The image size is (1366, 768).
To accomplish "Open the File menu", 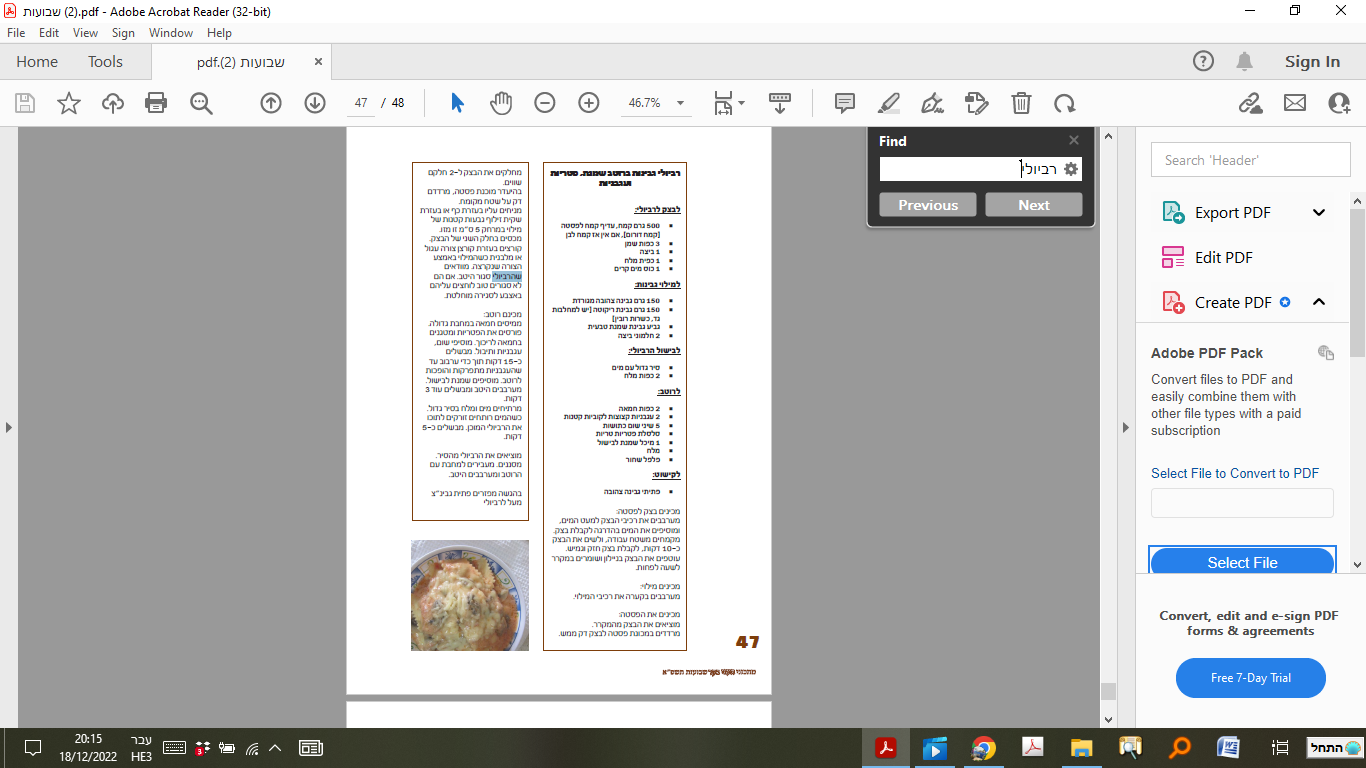I will tap(16, 33).
